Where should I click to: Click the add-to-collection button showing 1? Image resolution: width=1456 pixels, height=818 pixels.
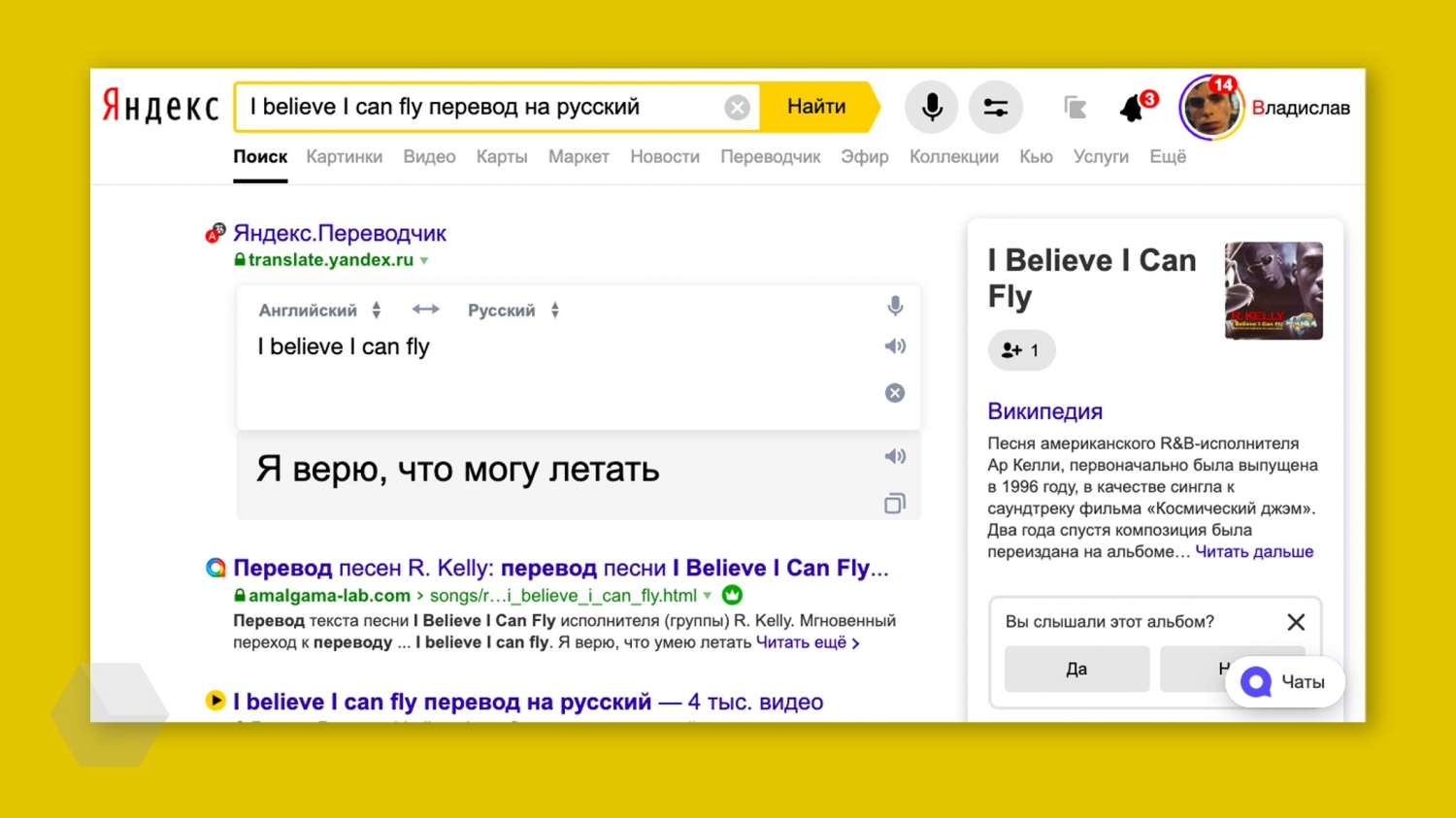click(1021, 350)
